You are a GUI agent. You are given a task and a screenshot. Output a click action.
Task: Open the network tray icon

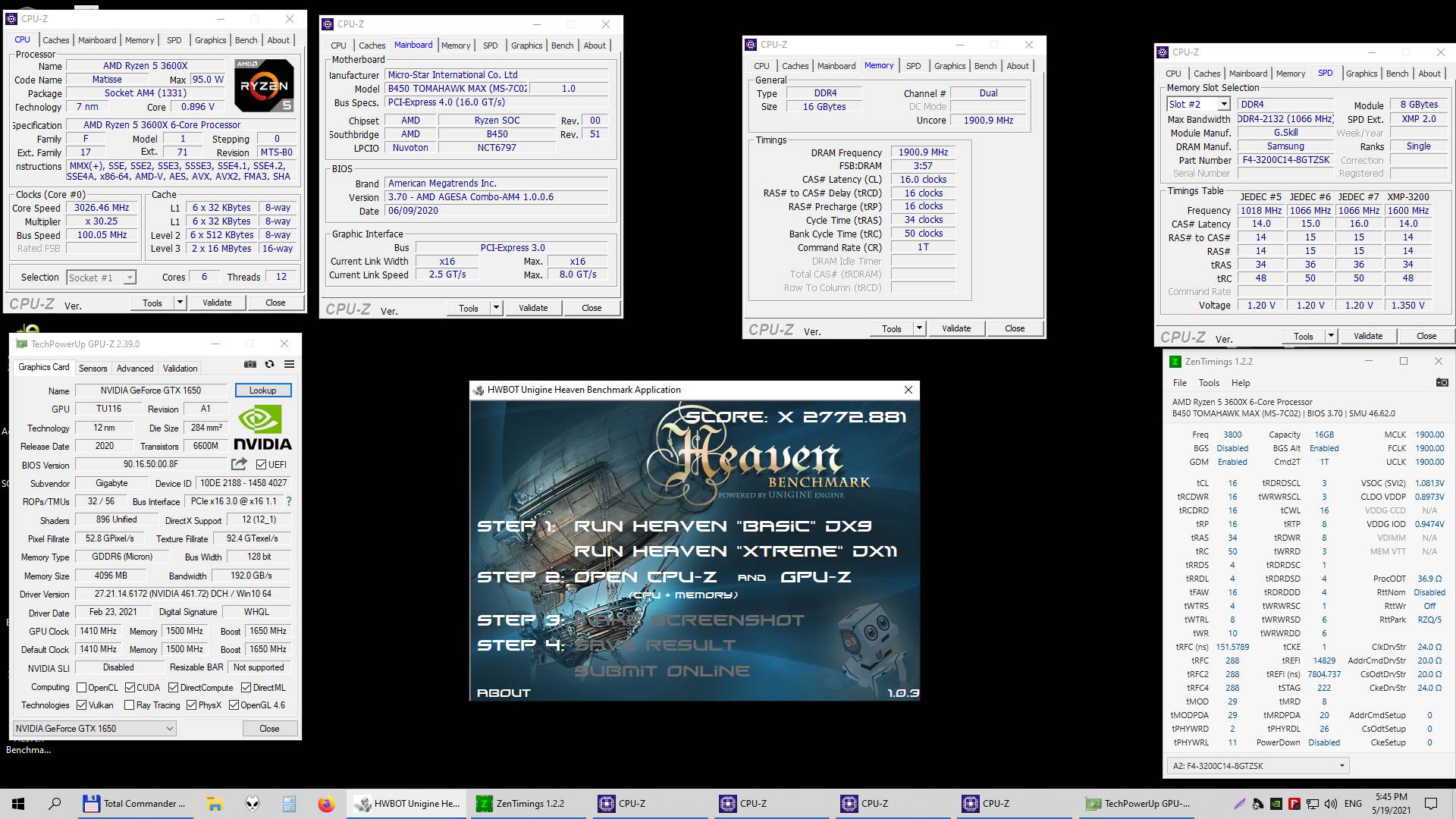click(1313, 804)
